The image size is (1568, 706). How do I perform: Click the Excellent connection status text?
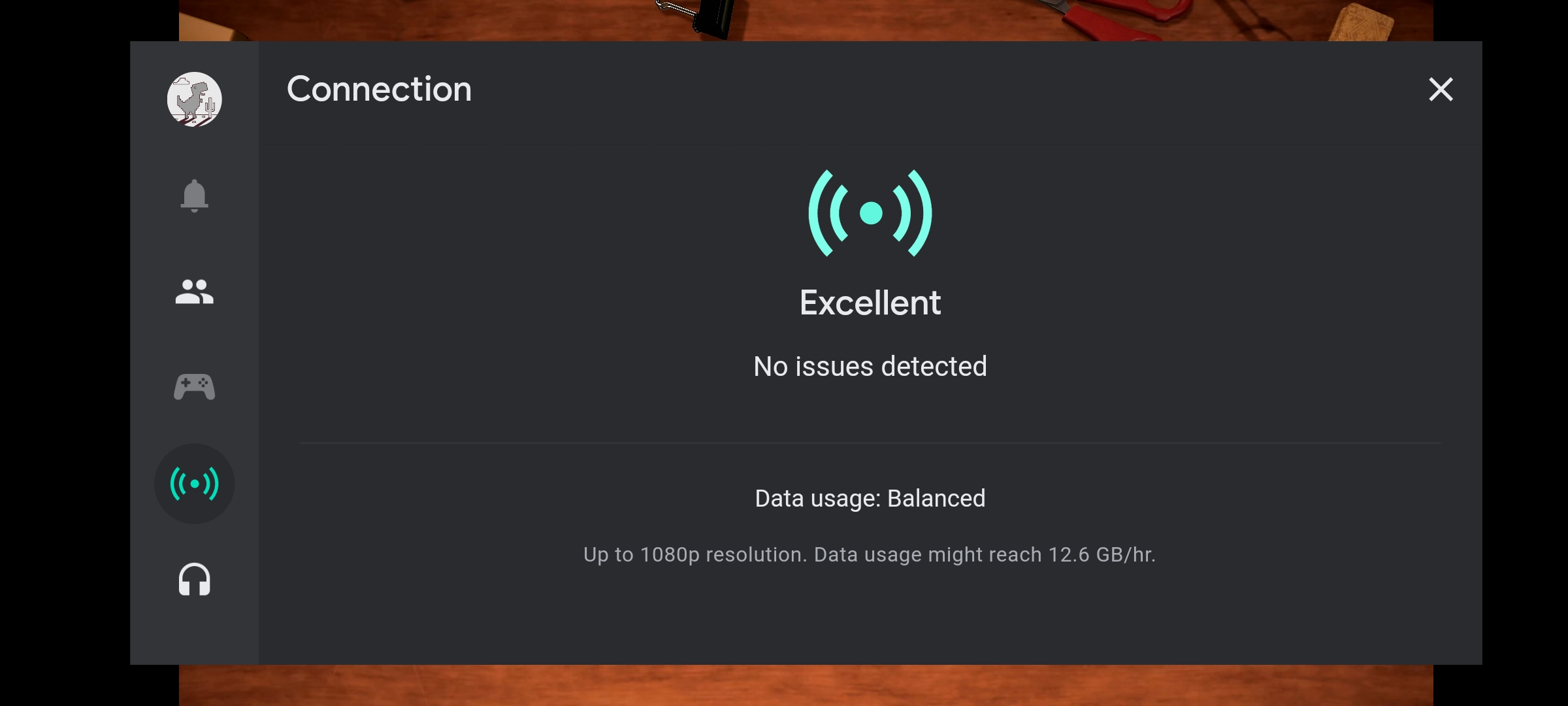coord(870,303)
